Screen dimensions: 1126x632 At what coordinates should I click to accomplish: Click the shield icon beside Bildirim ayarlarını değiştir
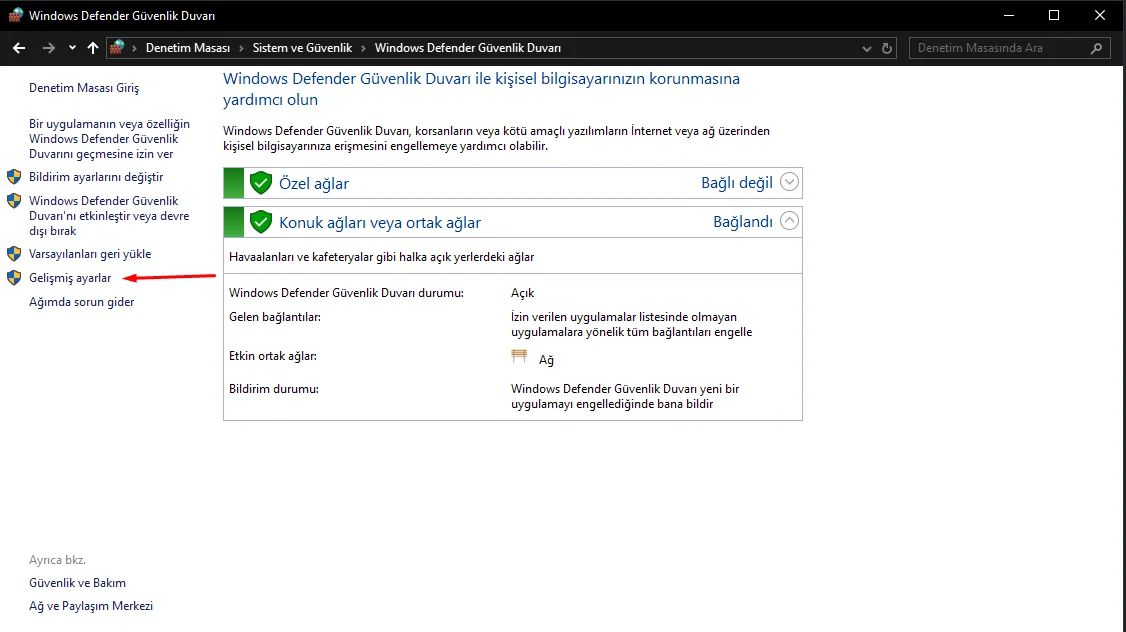point(14,177)
